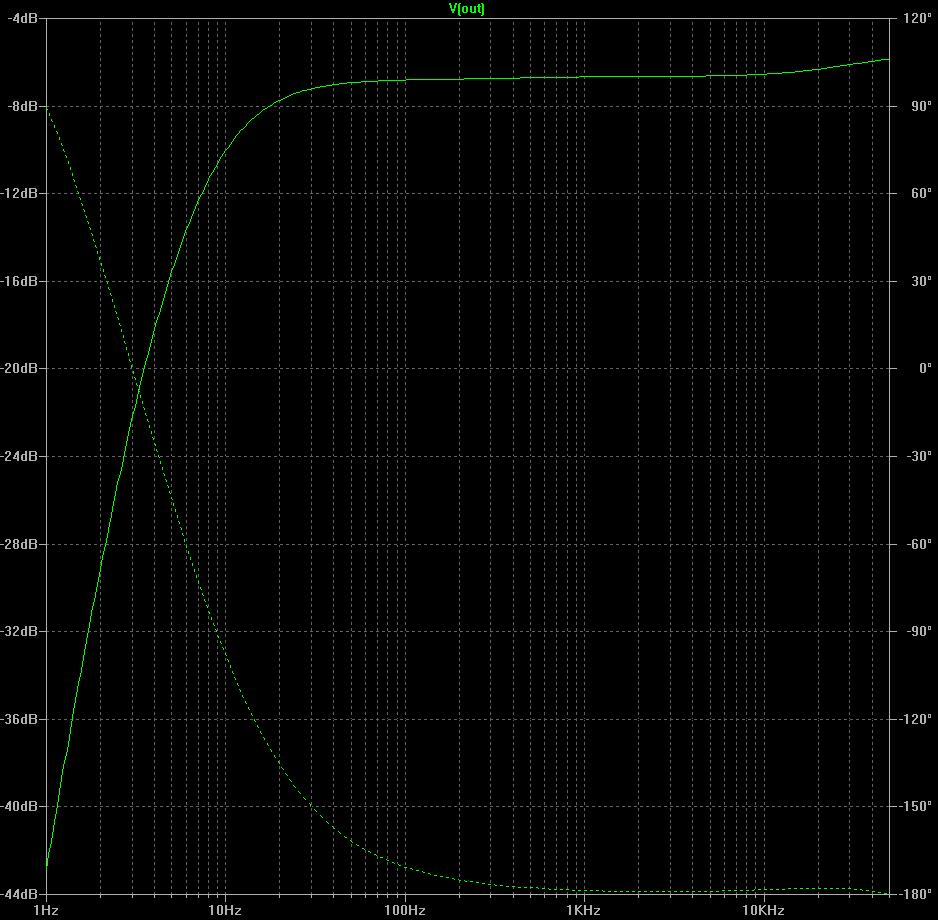Image resolution: width=938 pixels, height=920 pixels.
Task: Click the -20dB magnitude axis label
Action: [x=19, y=368]
